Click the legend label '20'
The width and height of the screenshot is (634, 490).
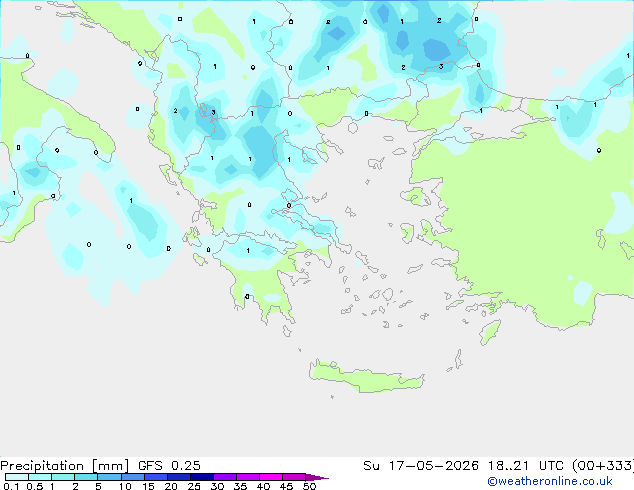[x=171, y=486]
